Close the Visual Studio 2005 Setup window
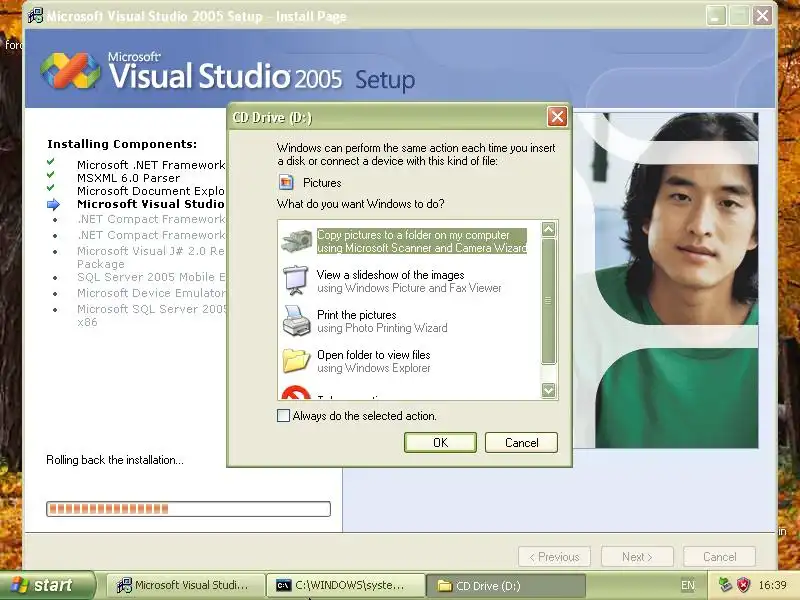 tap(762, 16)
